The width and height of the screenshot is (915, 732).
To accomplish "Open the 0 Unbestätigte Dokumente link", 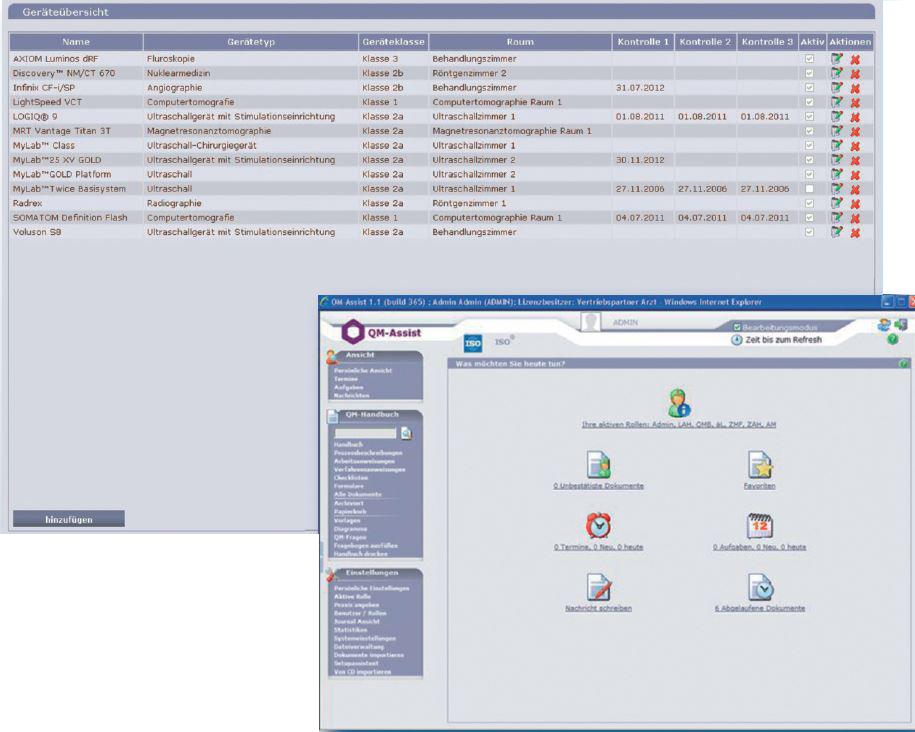I will point(598,486).
